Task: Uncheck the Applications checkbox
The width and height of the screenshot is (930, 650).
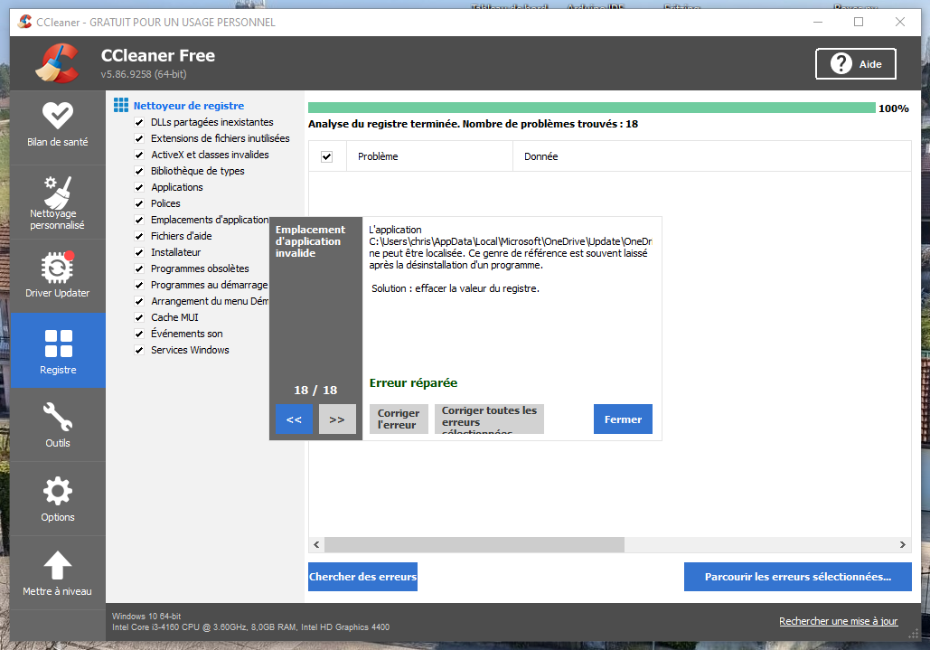Action: [139, 187]
